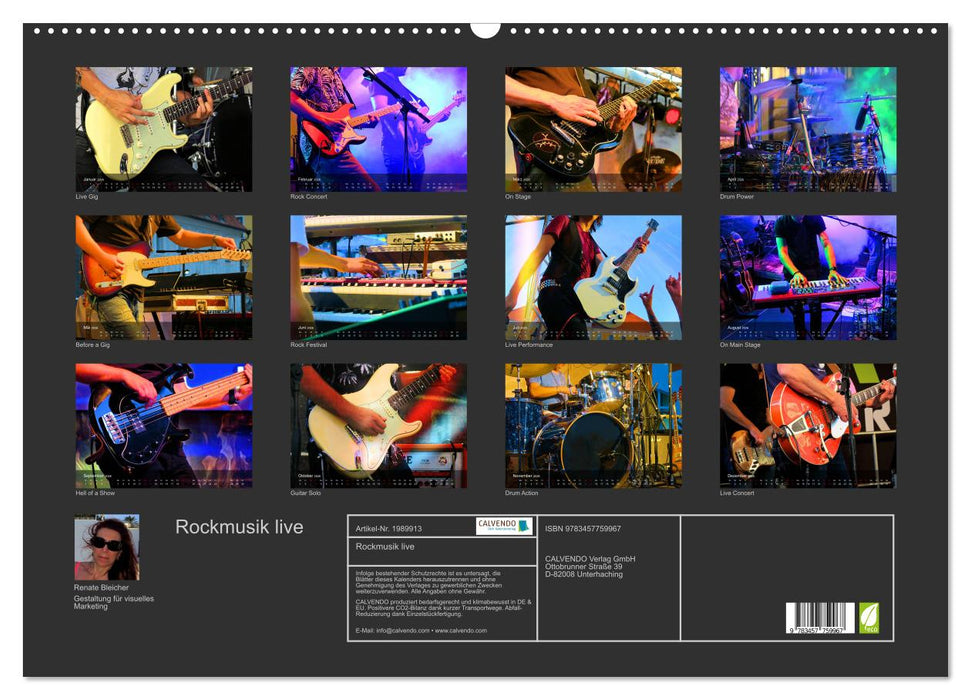Click the ISBN 9783457759967 text
The image size is (971, 700).
(x=583, y=528)
